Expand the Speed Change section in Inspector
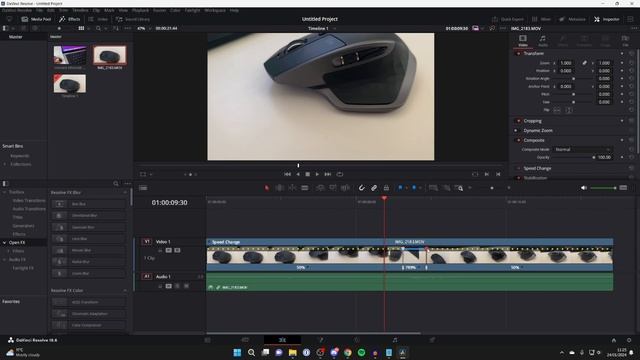This screenshot has height=360, width=640. coord(537,168)
